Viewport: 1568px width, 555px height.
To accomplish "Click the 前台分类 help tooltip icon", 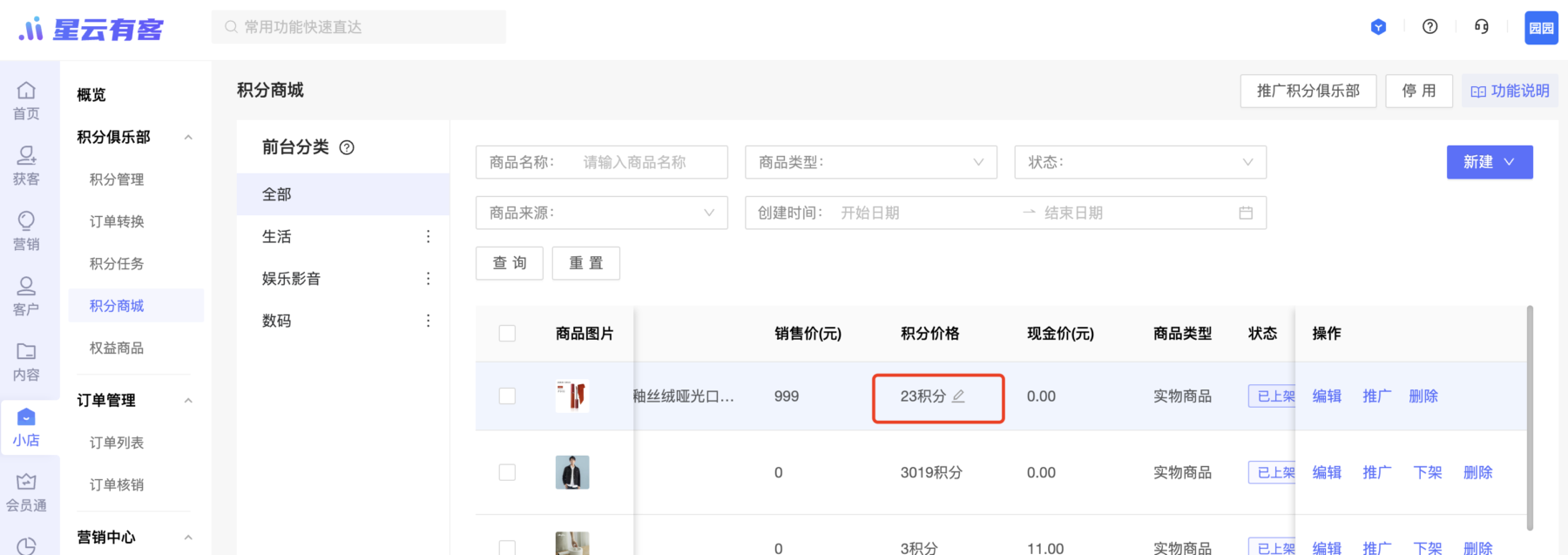I will click(x=347, y=147).
